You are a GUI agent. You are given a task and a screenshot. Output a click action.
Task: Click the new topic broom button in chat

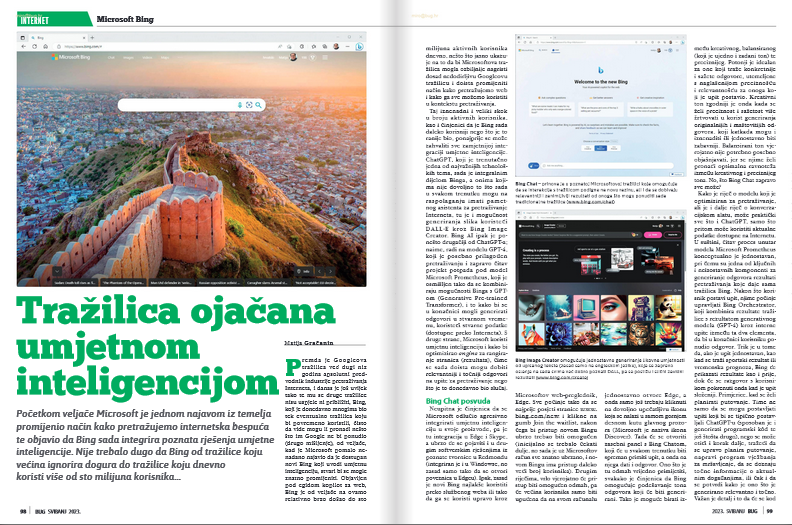[533, 166]
